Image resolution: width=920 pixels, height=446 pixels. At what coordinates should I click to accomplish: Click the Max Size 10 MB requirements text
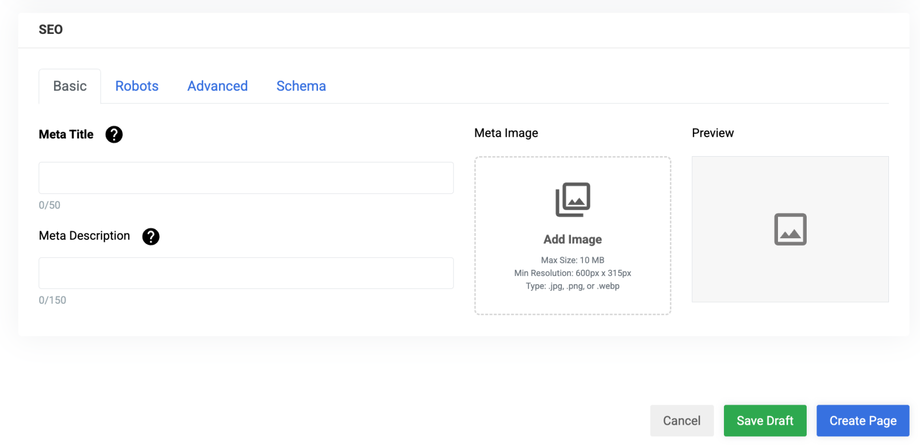(573, 260)
